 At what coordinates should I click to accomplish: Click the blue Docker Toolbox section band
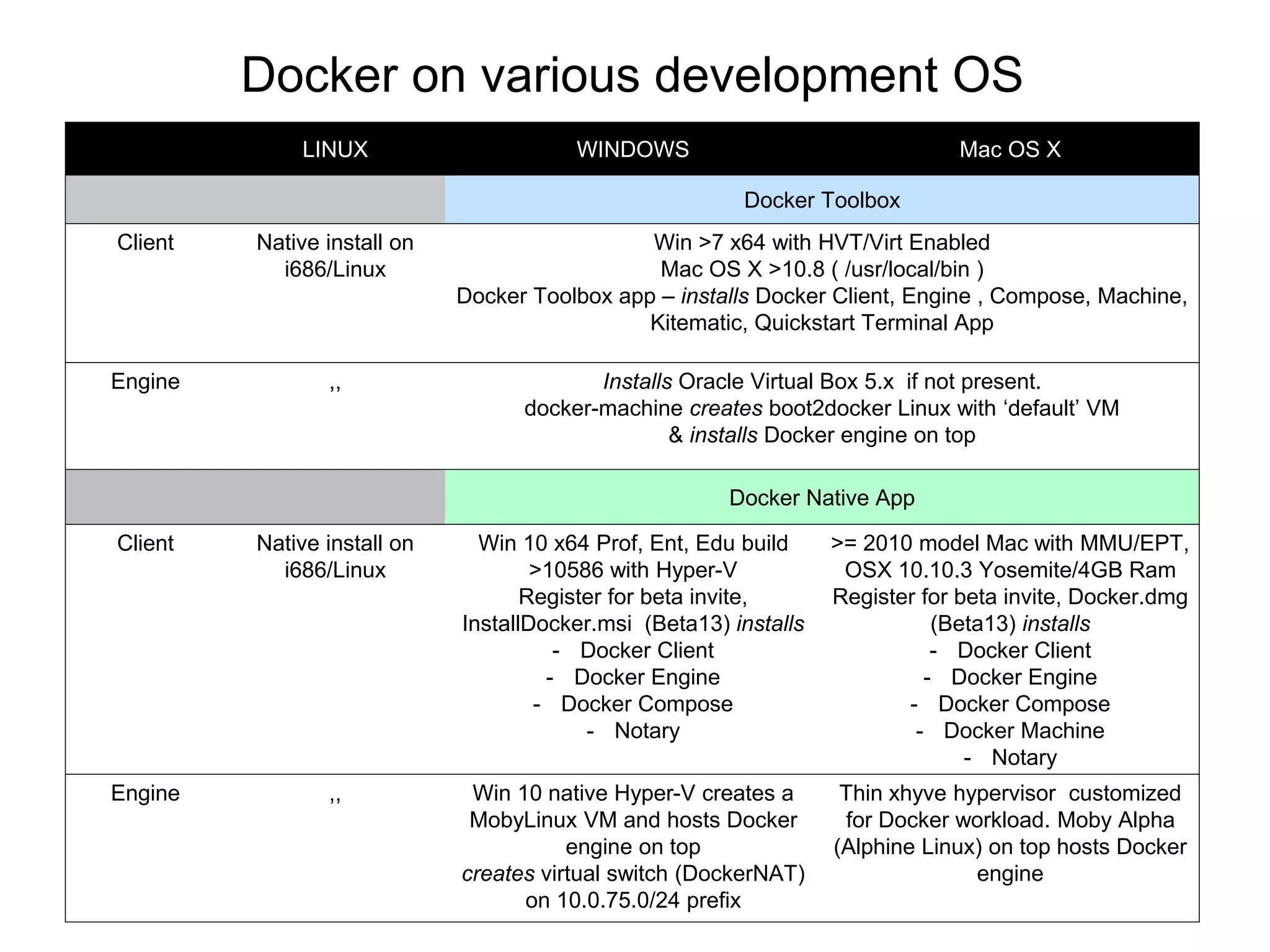click(x=821, y=200)
